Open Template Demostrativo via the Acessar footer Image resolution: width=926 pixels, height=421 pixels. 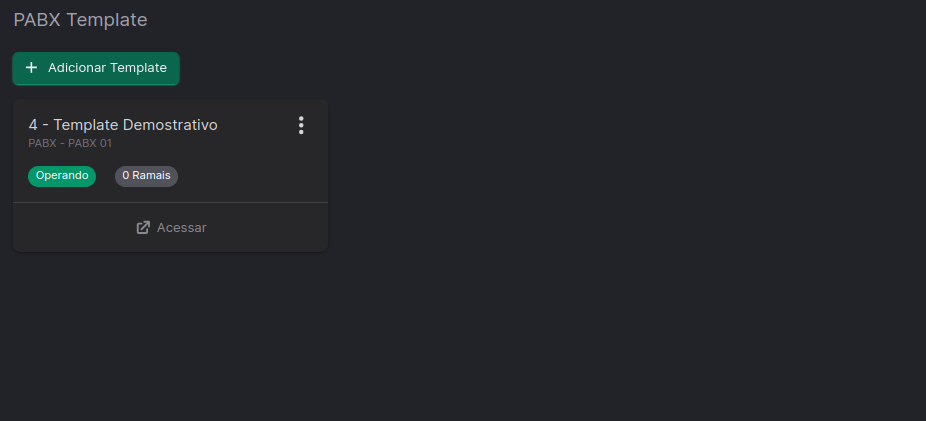click(x=171, y=228)
